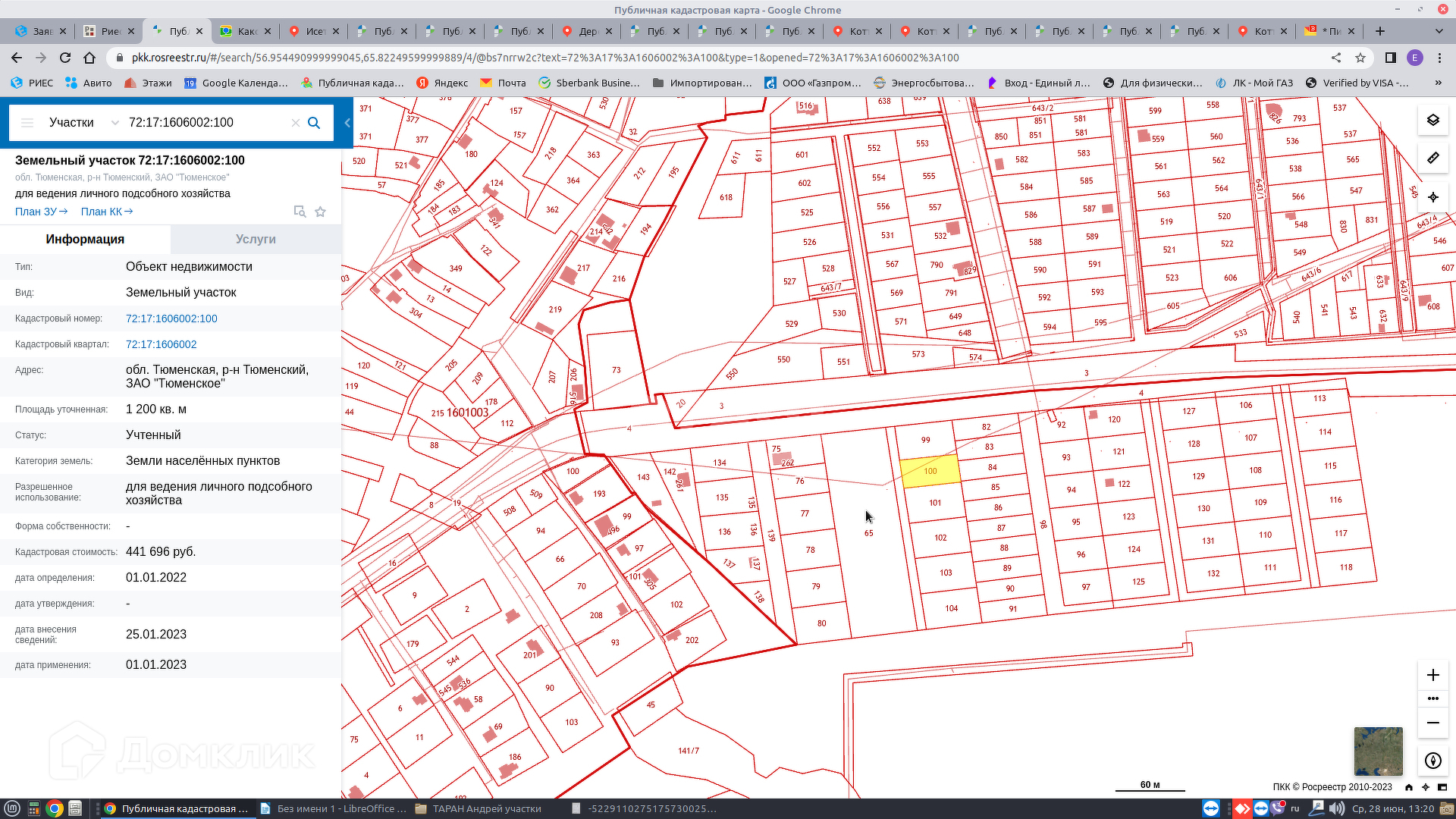Open cadastral quarter 72:17:1606002 link
The image size is (1456, 819).
pos(161,344)
